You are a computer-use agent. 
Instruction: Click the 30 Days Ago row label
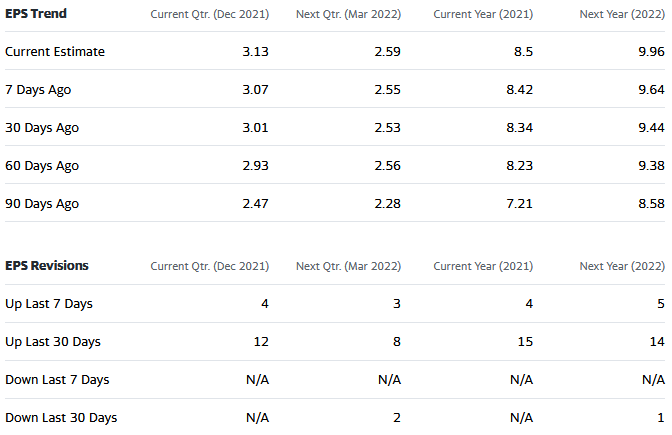click(x=42, y=128)
